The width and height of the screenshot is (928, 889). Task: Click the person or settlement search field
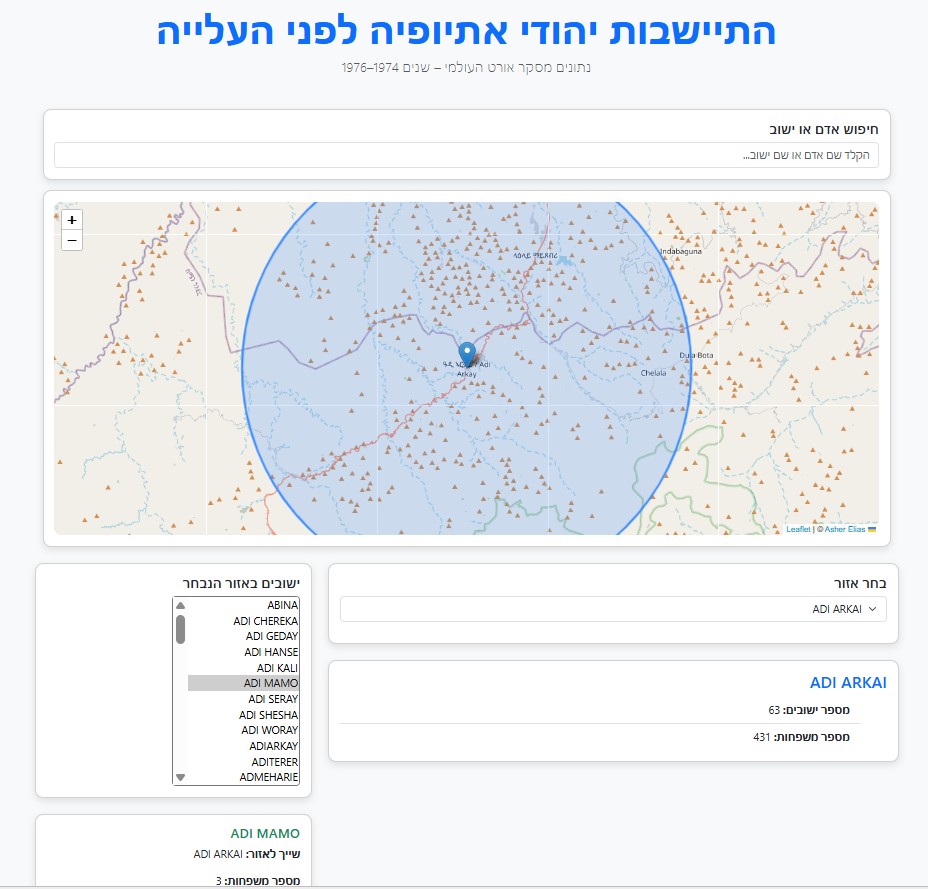[x=466, y=155]
